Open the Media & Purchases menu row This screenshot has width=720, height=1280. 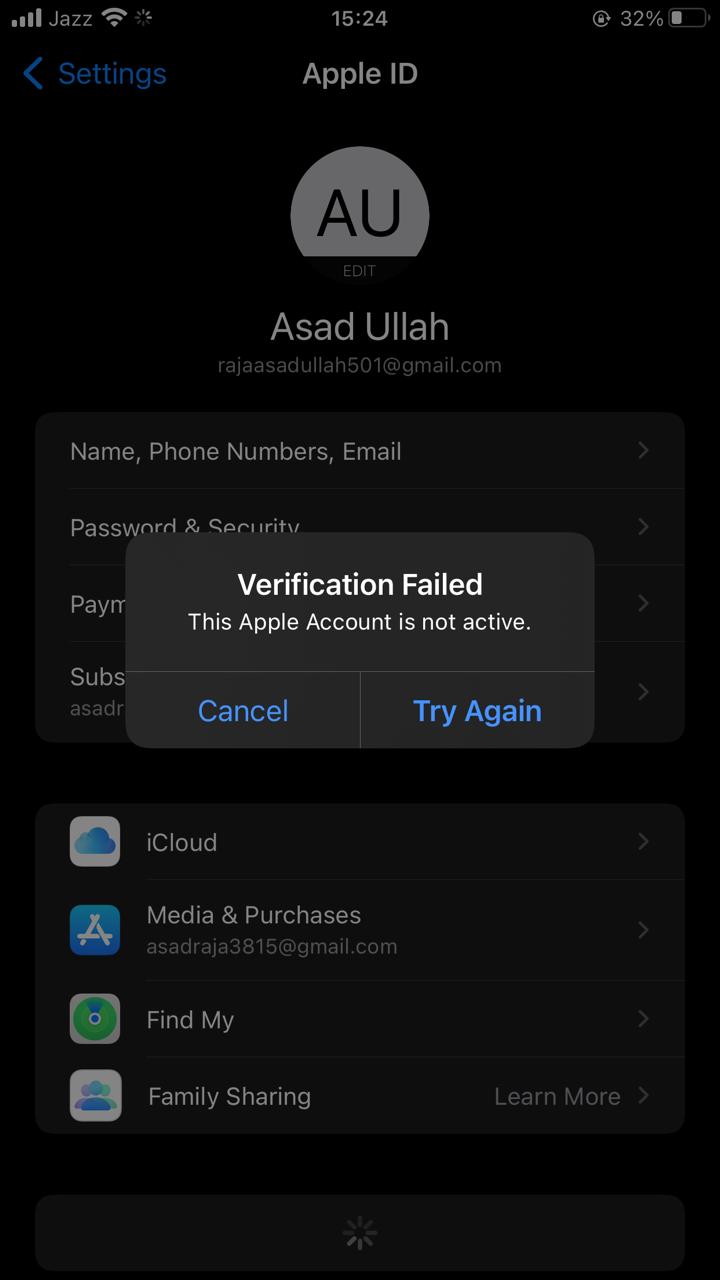[x=360, y=930]
